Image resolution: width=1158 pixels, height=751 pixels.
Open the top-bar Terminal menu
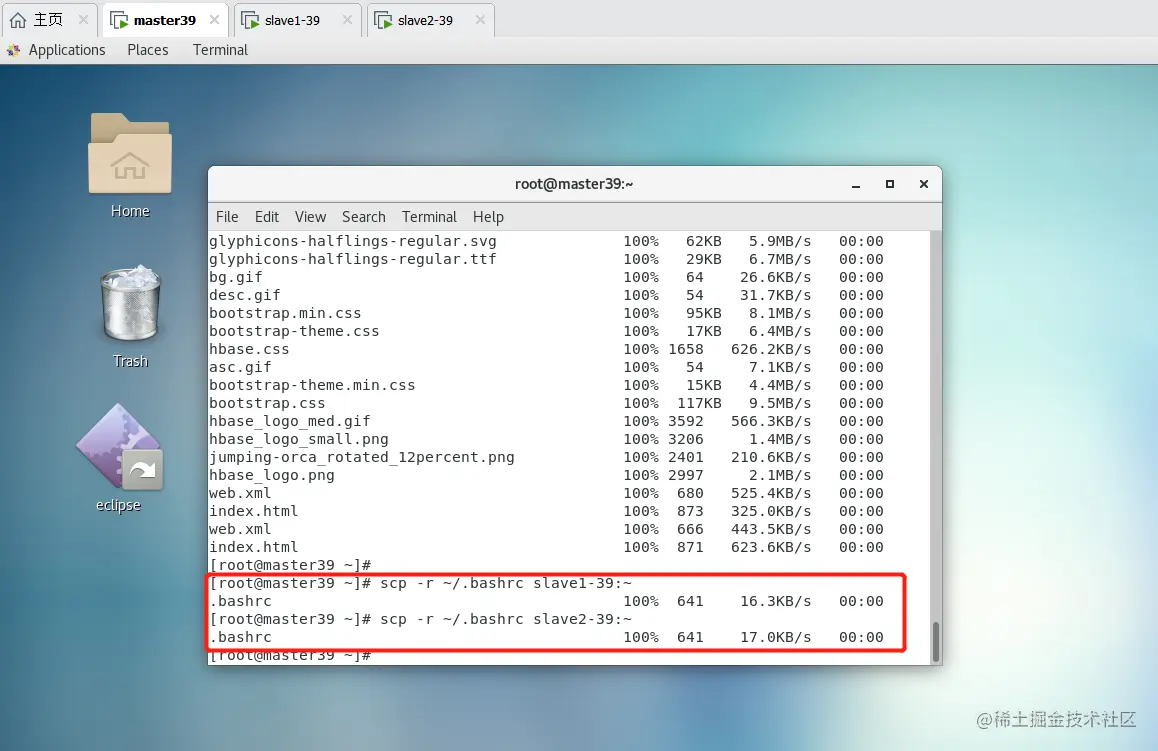click(220, 50)
